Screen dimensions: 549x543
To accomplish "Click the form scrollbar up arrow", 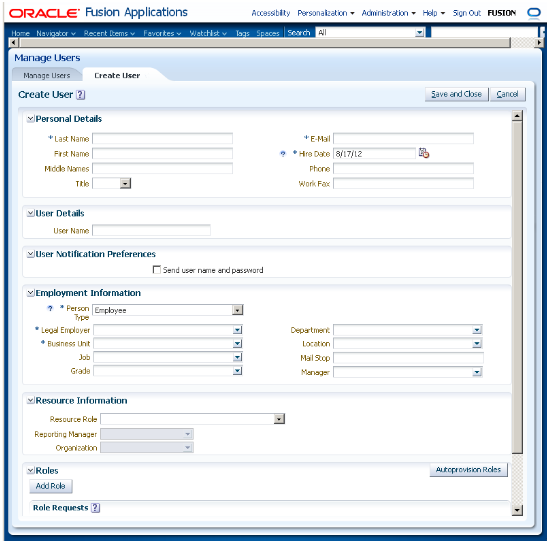I will (517, 116).
